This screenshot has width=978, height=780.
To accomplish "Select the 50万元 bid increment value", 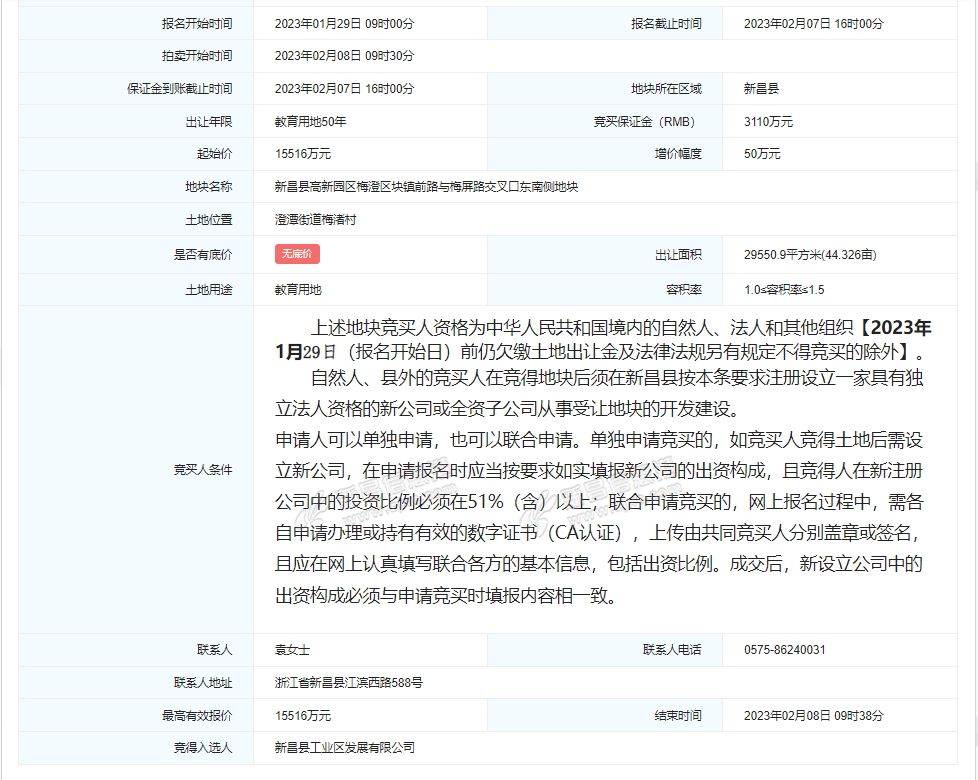I will click(x=762, y=154).
